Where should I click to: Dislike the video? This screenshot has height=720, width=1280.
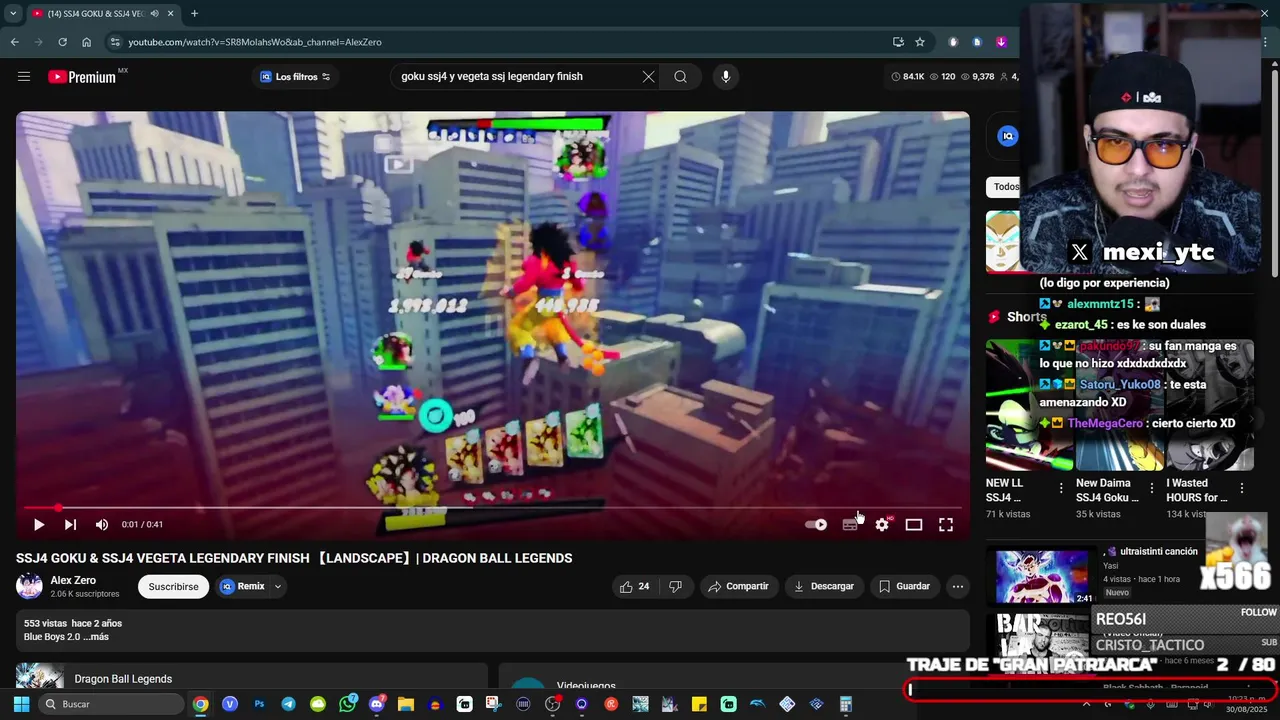(676, 586)
